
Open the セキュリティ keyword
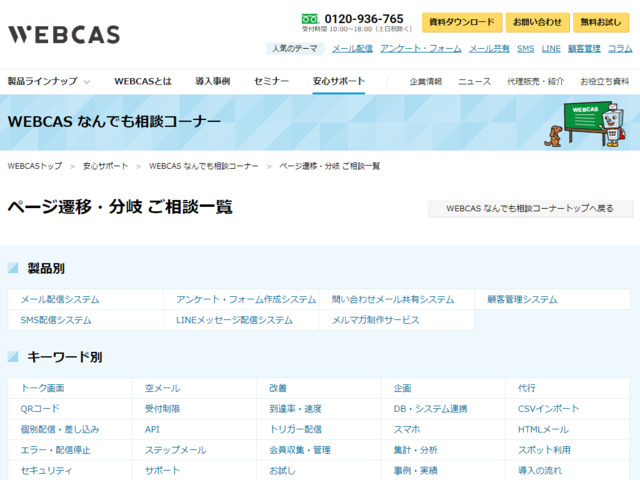coord(47,471)
